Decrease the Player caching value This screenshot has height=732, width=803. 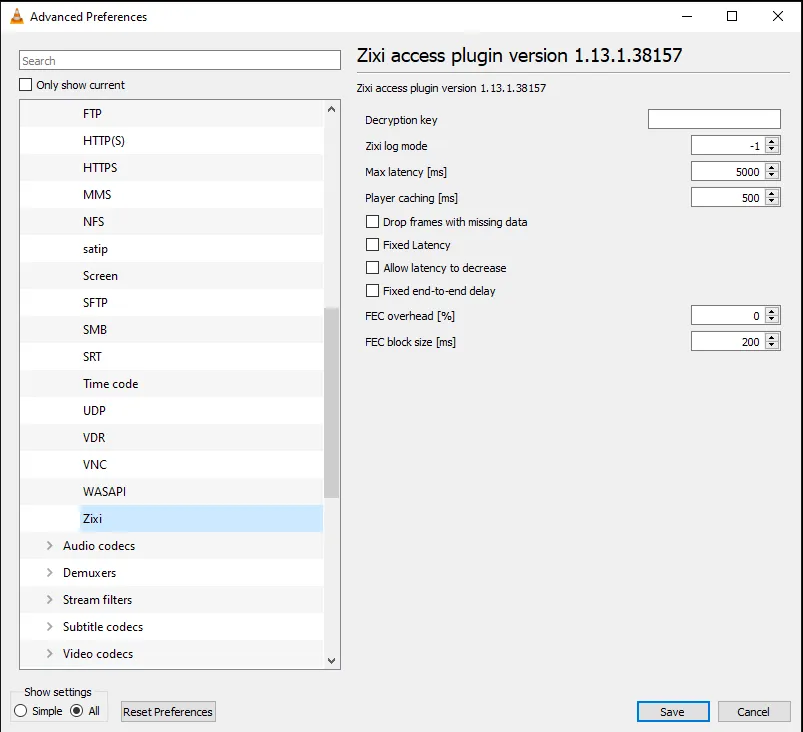[x=772, y=202]
